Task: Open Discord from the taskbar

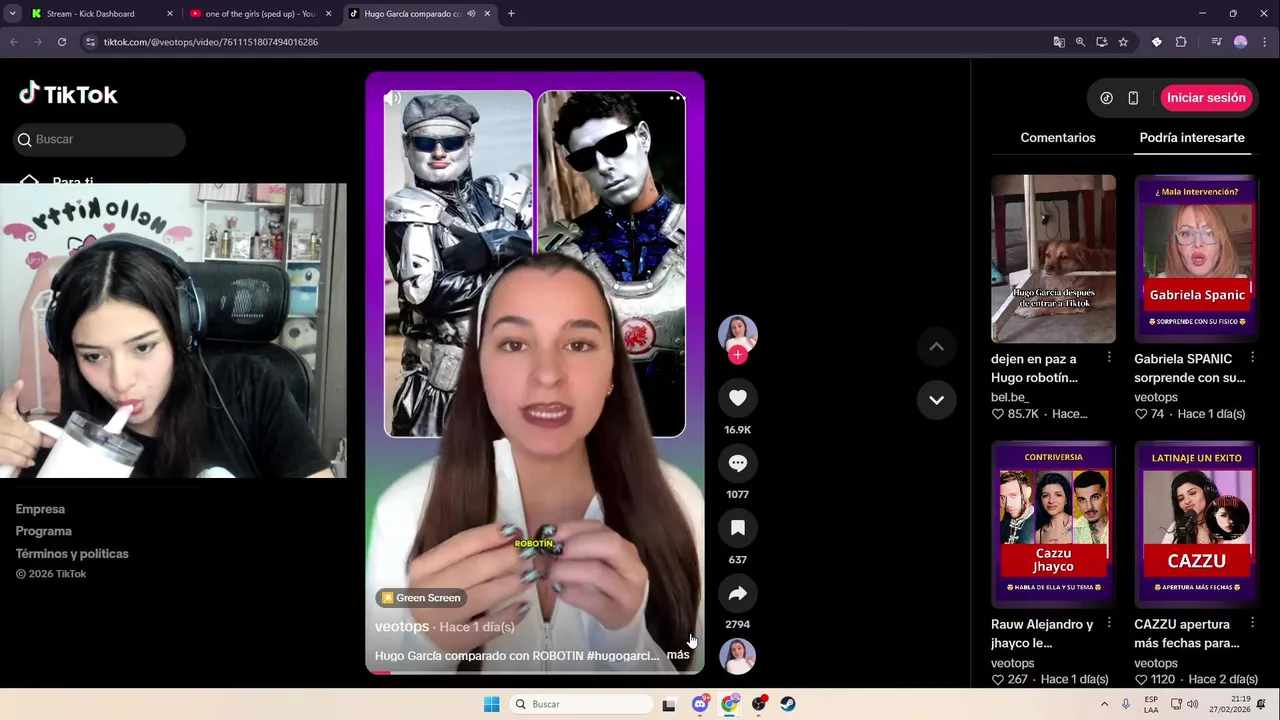Action: [700, 704]
